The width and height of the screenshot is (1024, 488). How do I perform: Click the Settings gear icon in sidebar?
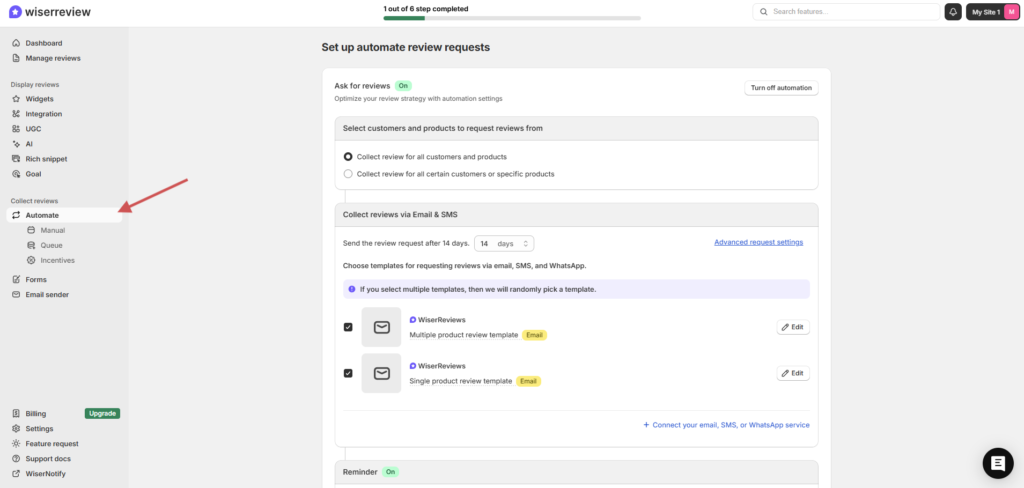click(x=16, y=429)
